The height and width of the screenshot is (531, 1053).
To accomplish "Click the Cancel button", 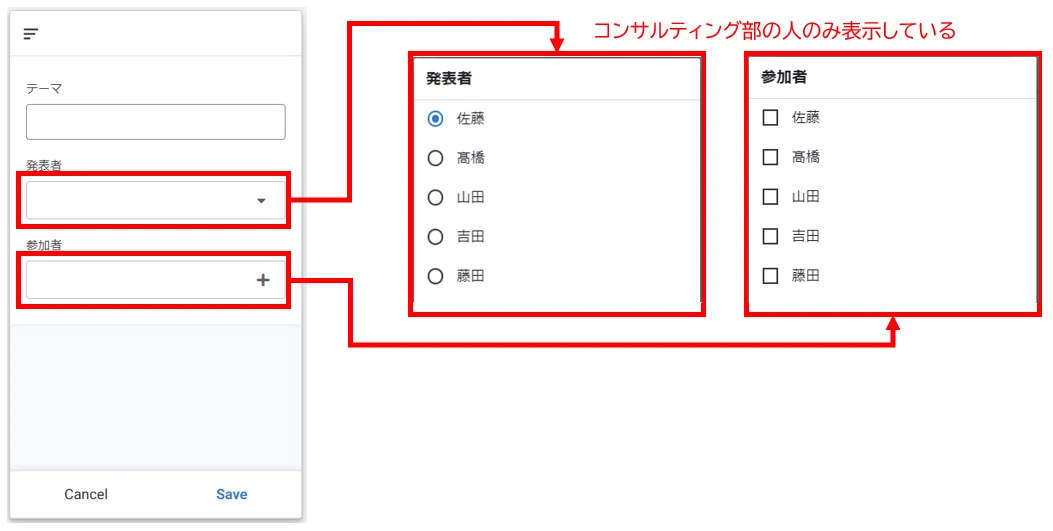I will coord(86,494).
